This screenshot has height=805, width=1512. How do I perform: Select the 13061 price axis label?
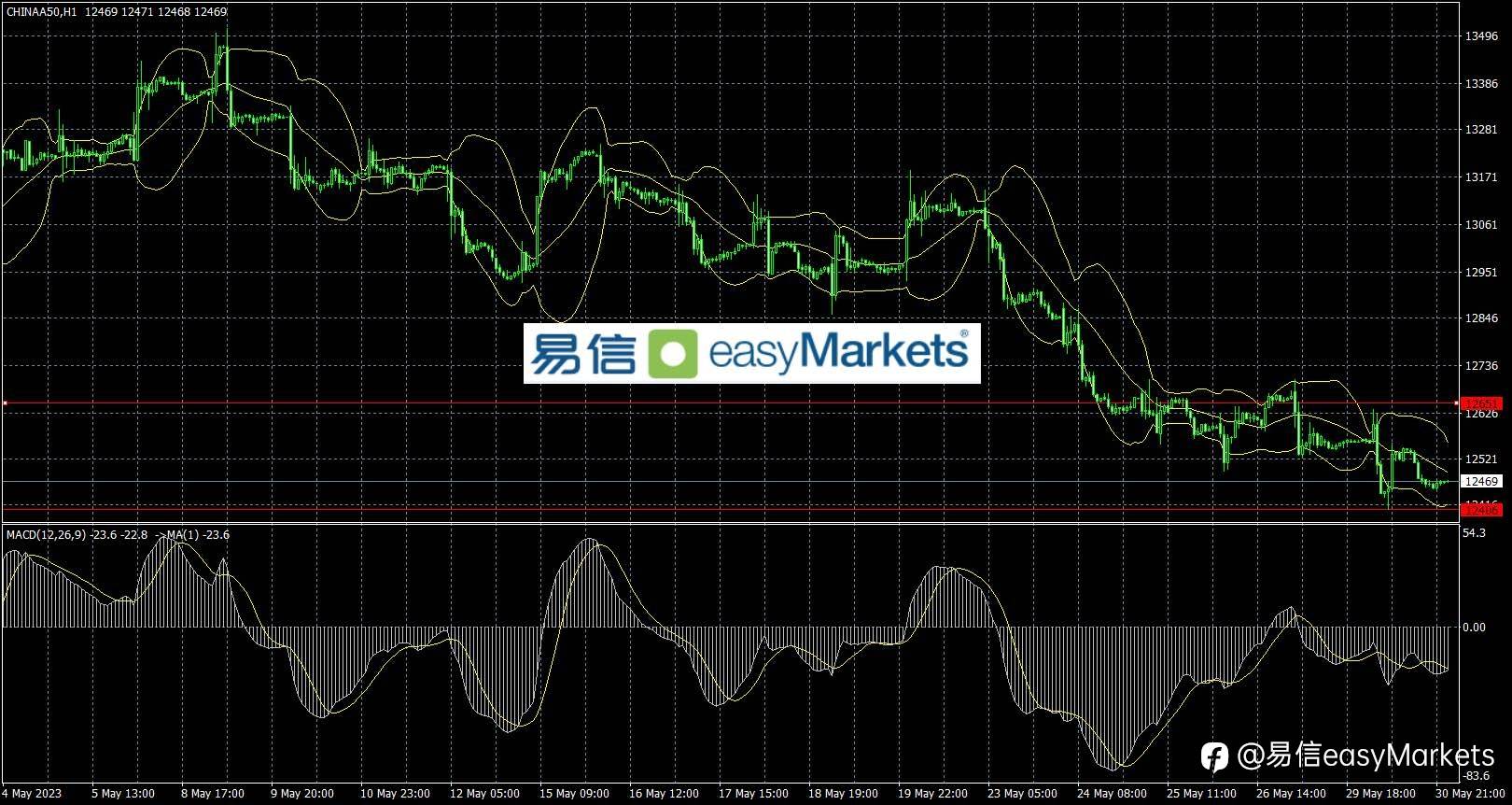(x=1481, y=225)
